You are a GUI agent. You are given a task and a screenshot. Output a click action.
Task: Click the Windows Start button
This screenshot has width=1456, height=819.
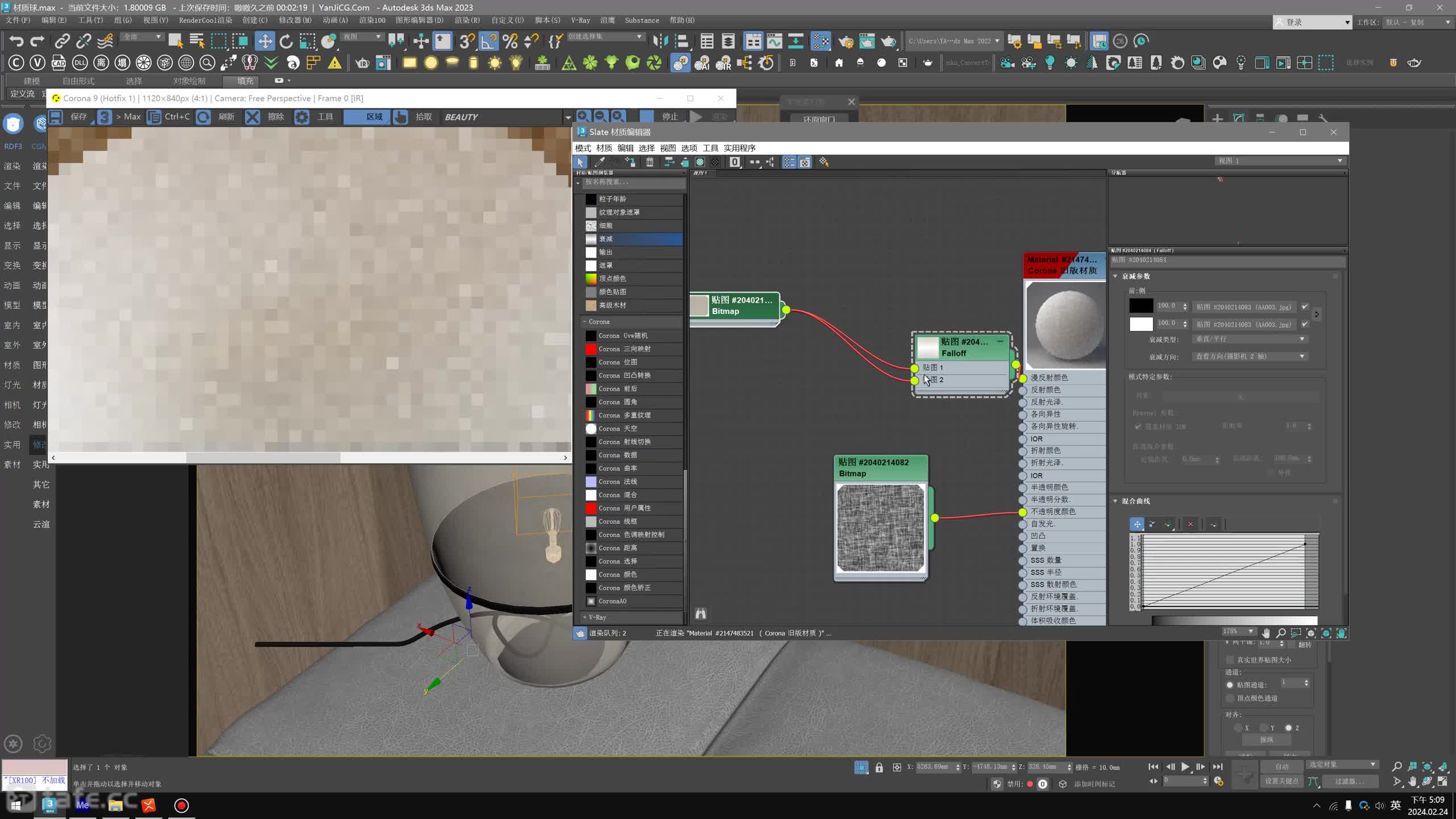pyautogui.click(x=16, y=805)
